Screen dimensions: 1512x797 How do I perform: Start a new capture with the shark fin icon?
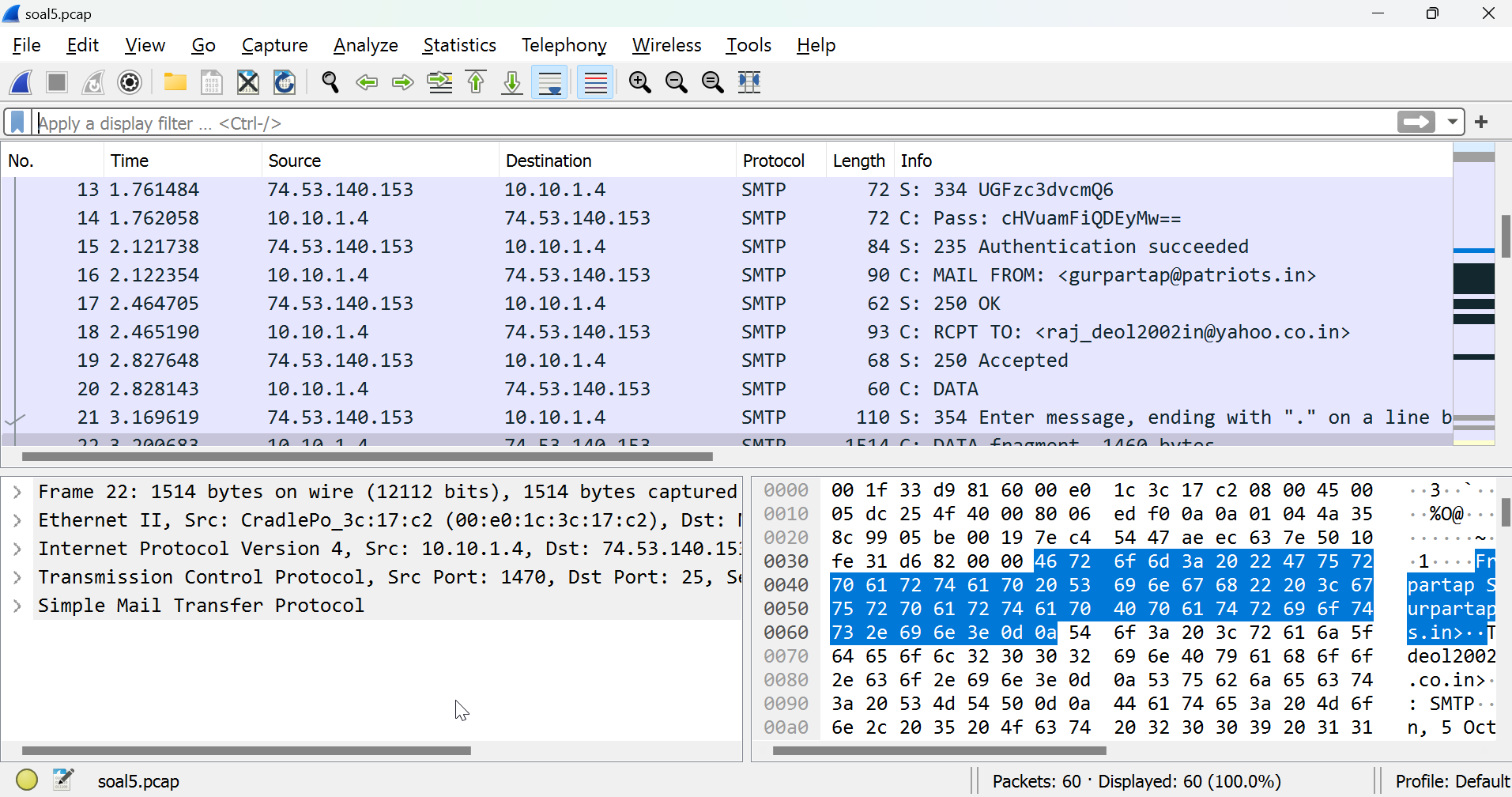click(x=20, y=82)
